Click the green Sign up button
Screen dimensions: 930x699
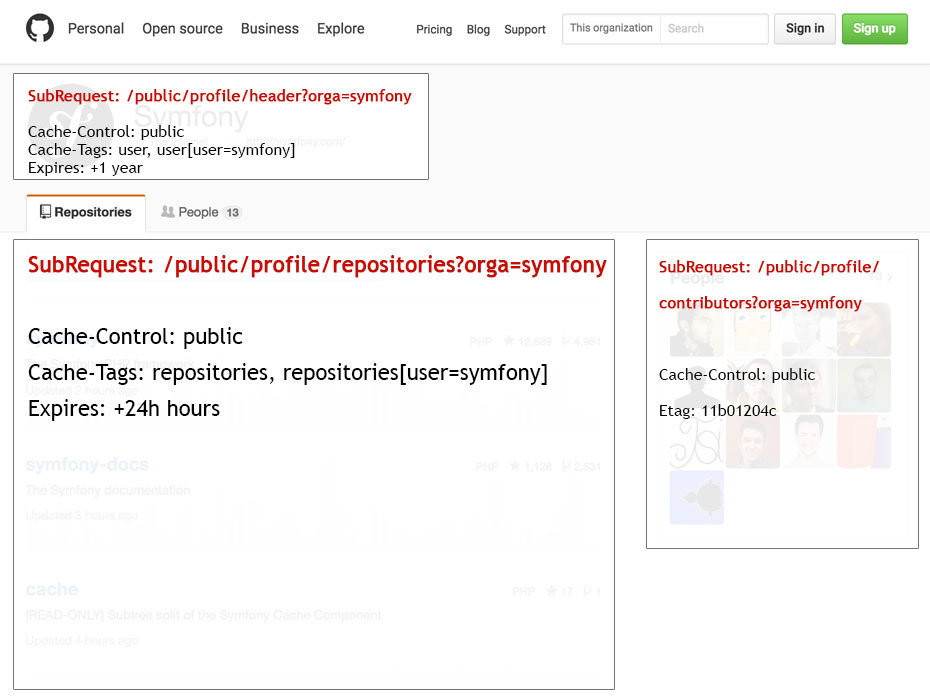(x=874, y=28)
